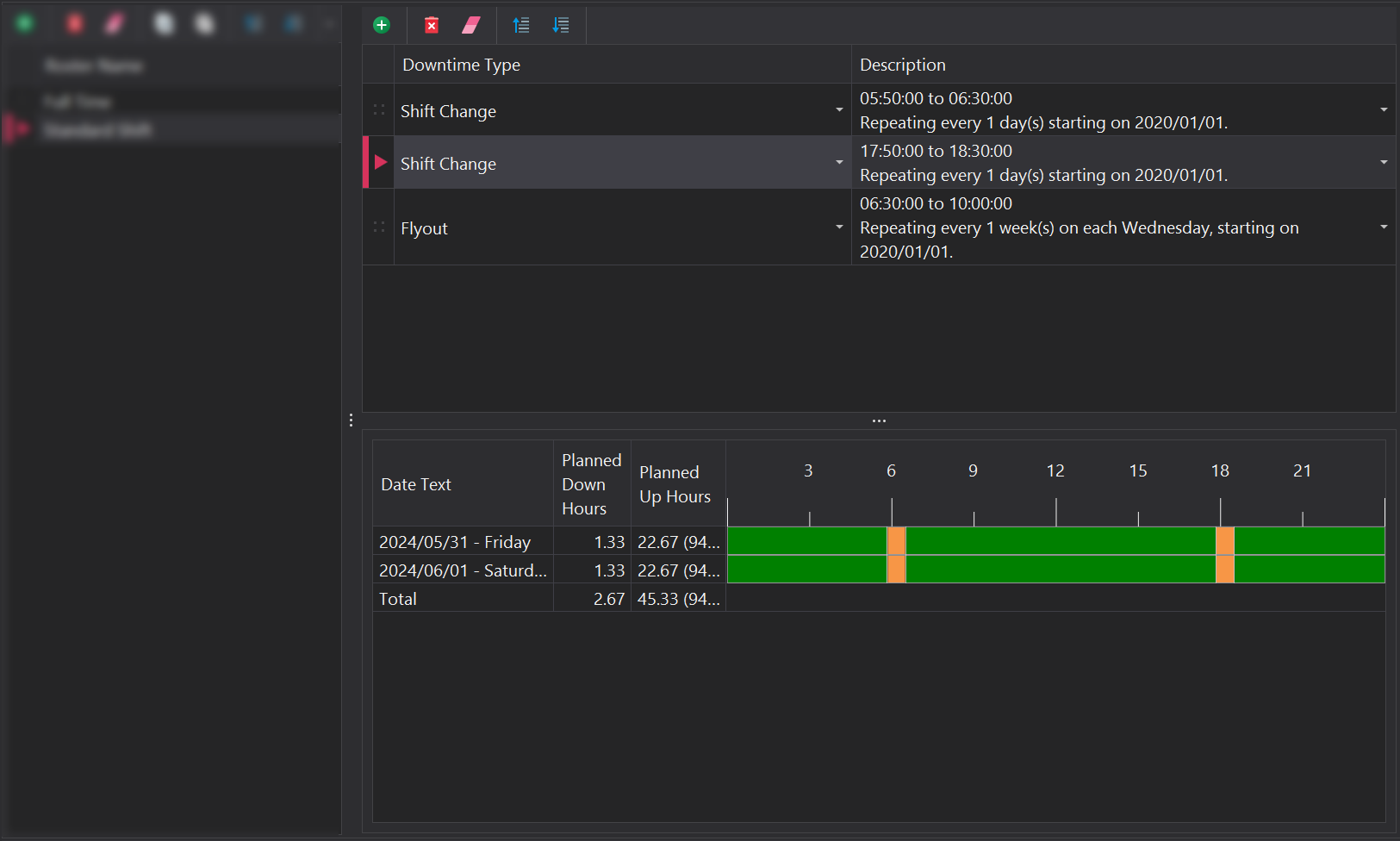Expand the Flyout downtime type dropdown
The width and height of the screenshot is (1400, 841).
point(839,227)
